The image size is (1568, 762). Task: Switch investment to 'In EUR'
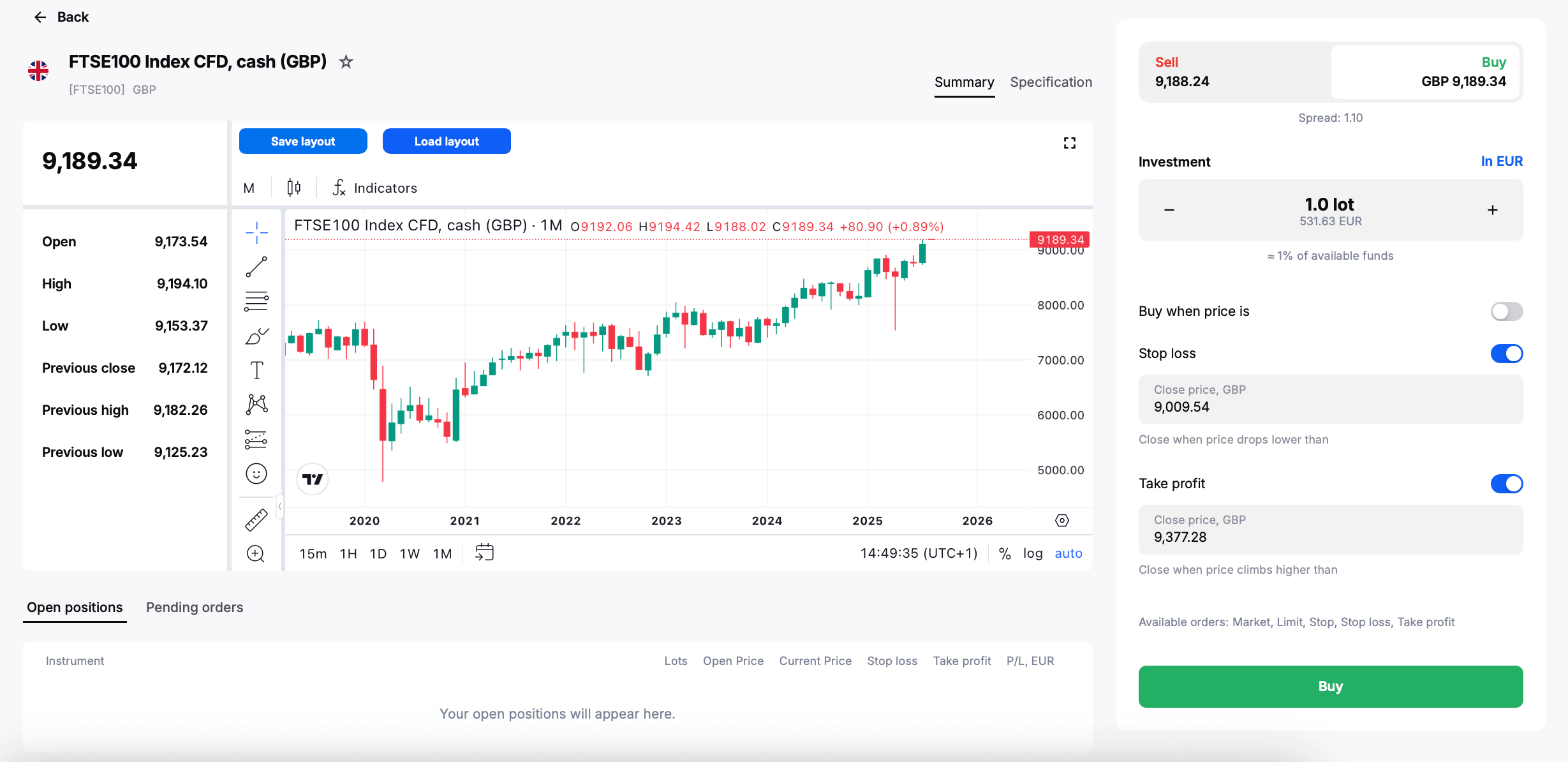pos(1502,161)
